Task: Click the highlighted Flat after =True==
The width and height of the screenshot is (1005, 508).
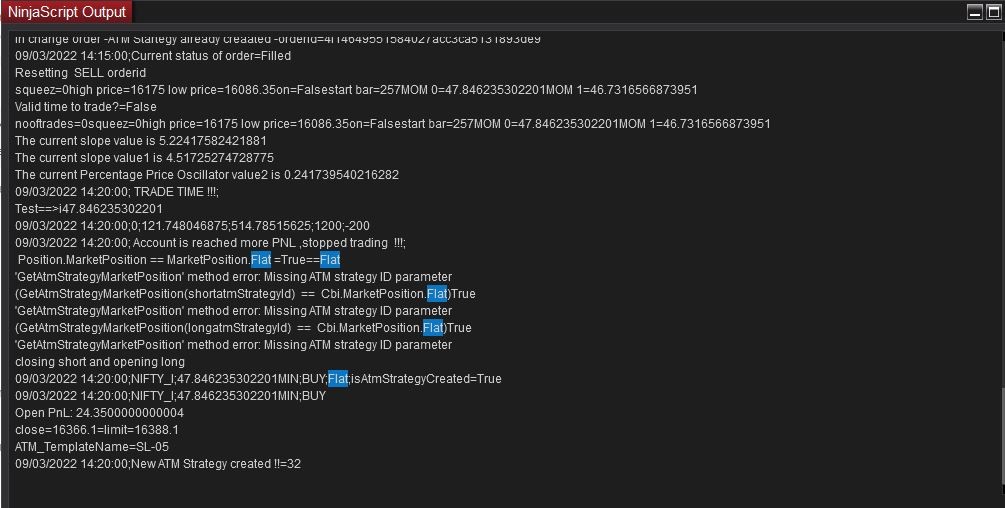Action: tap(330, 260)
